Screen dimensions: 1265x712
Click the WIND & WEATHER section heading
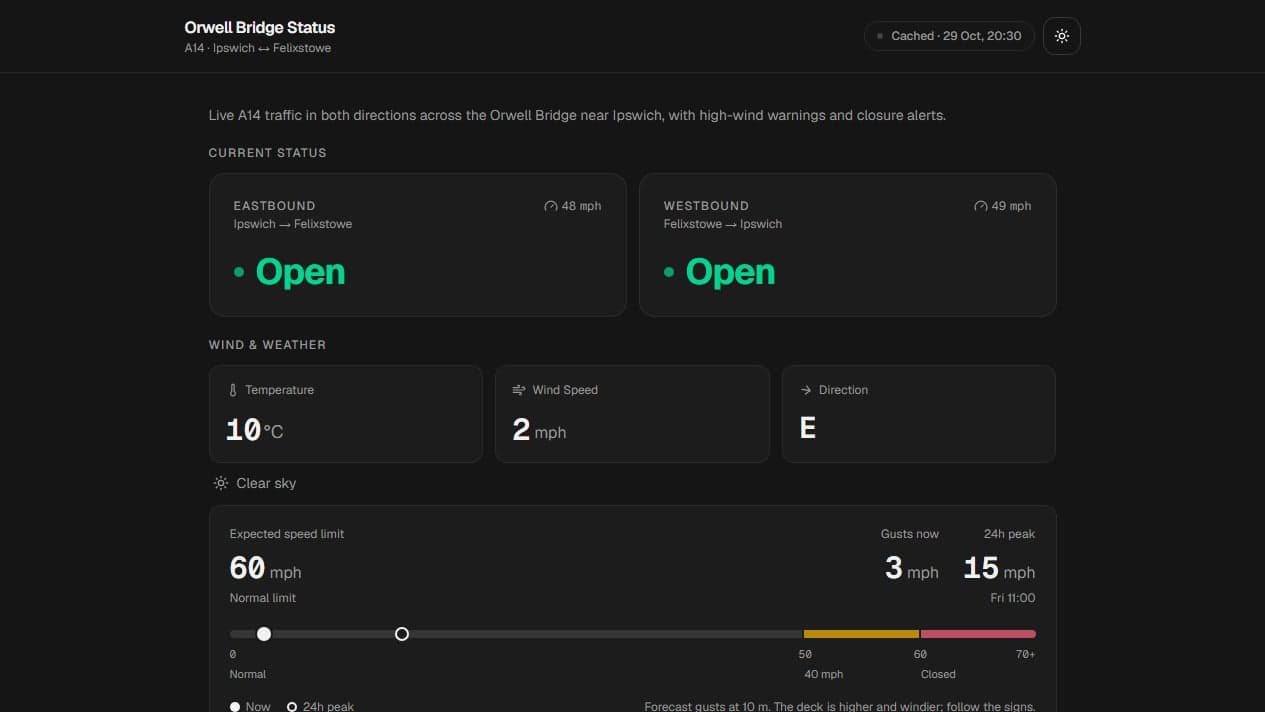pyautogui.click(x=267, y=345)
